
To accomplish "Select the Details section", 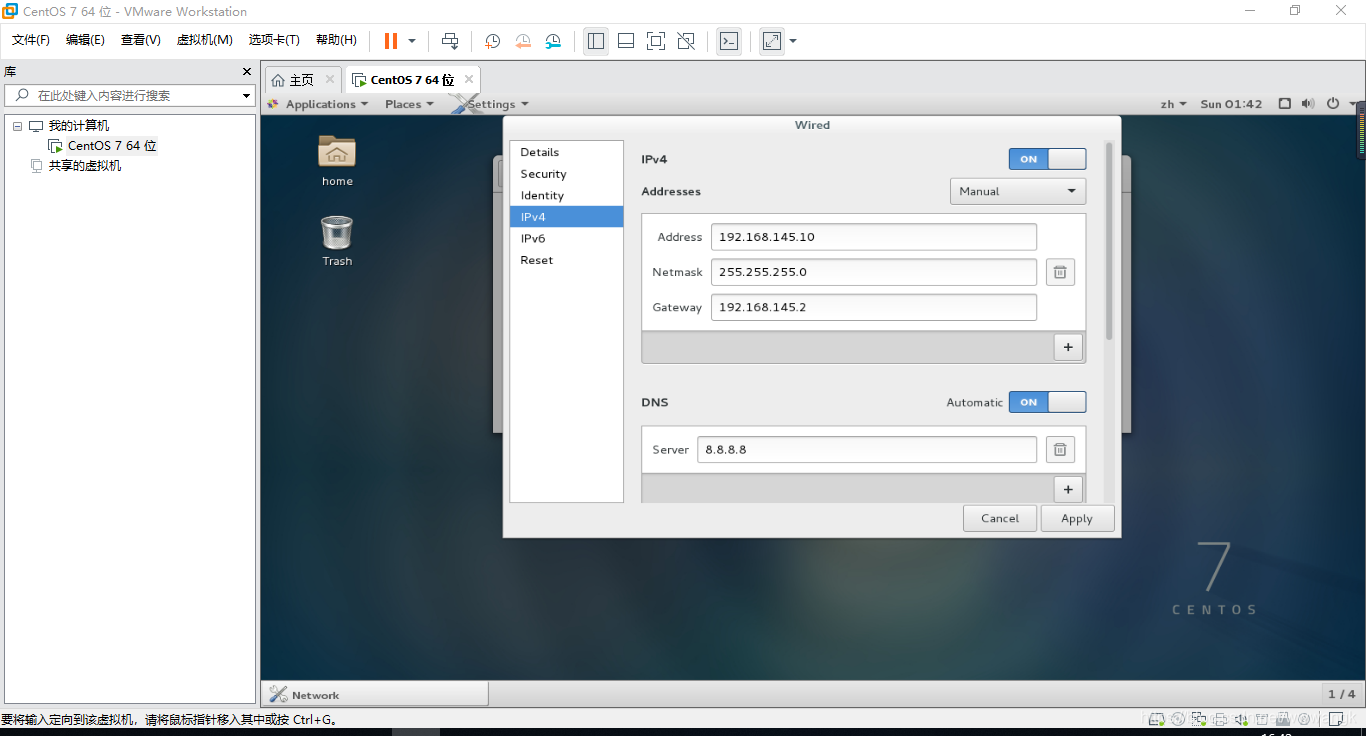I will coord(566,152).
